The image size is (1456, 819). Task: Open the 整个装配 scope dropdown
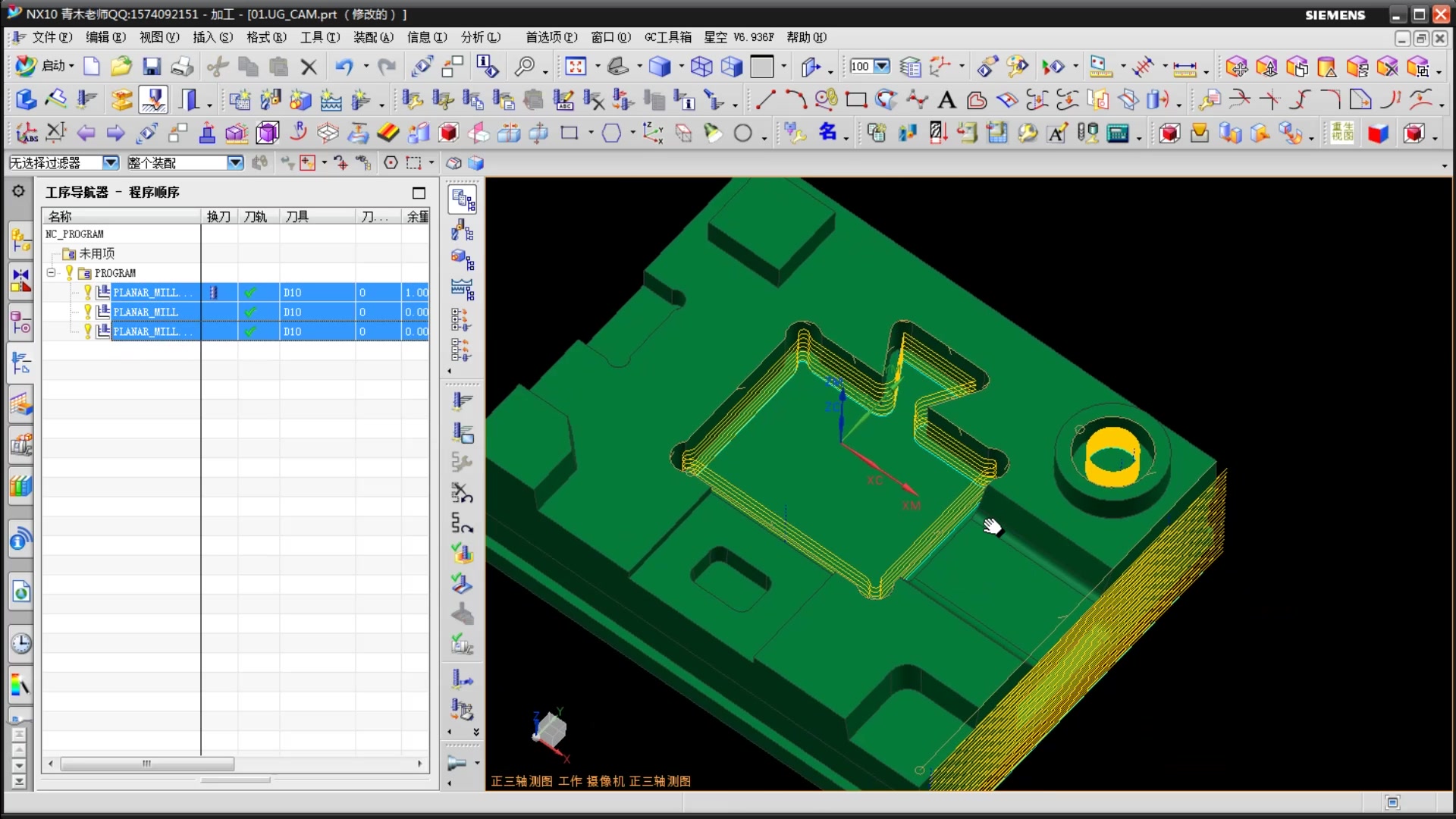tap(235, 162)
